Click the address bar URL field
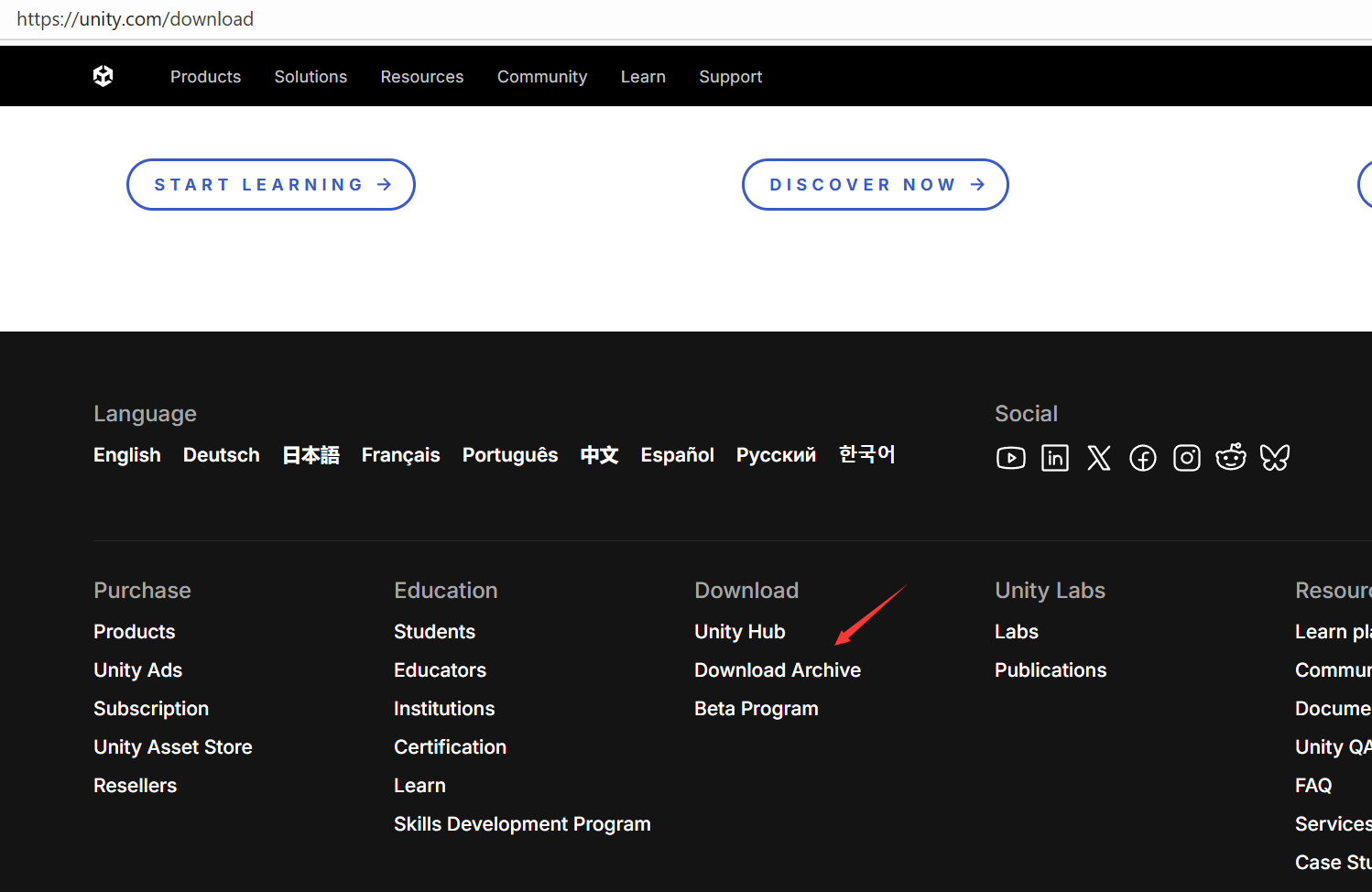1372x892 pixels. (x=686, y=19)
